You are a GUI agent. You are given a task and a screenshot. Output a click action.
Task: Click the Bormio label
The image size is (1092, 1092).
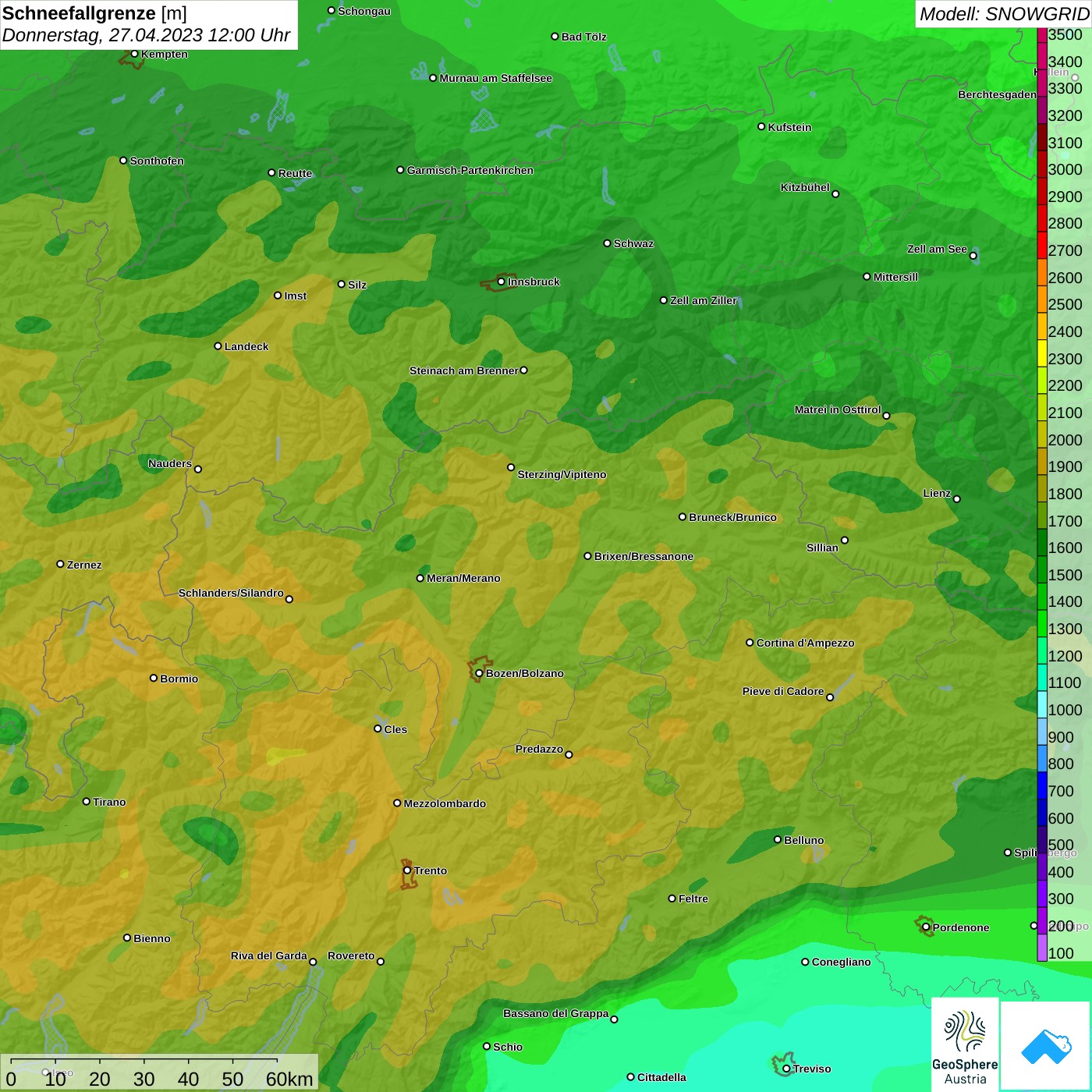tap(179, 679)
